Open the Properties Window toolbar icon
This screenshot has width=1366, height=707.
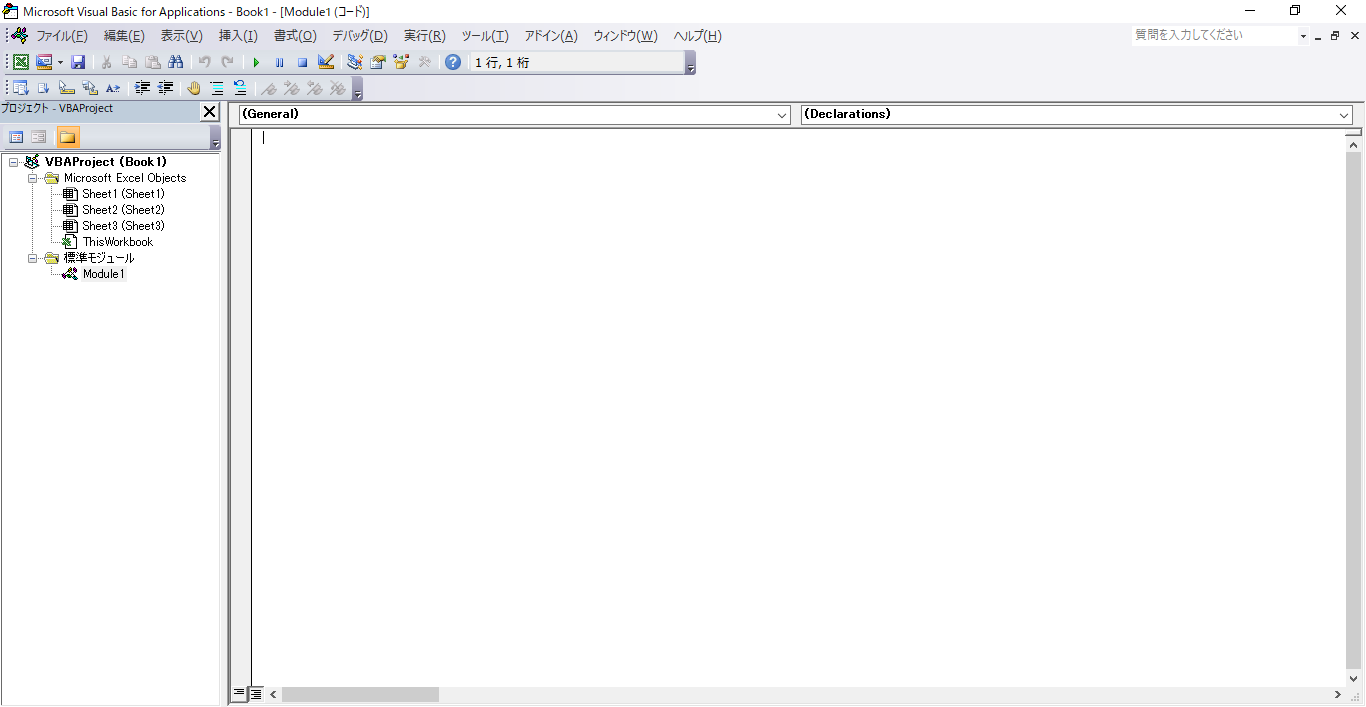378,62
